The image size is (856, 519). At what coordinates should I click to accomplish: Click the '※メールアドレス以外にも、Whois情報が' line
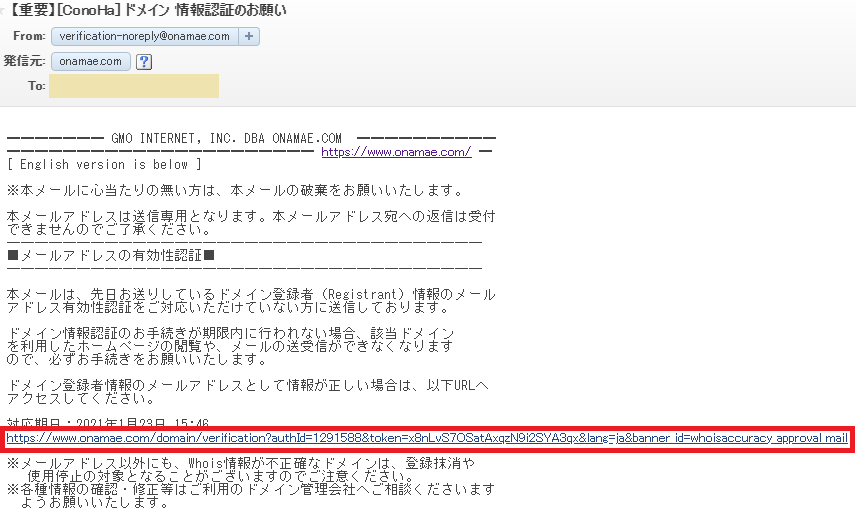click(241, 463)
